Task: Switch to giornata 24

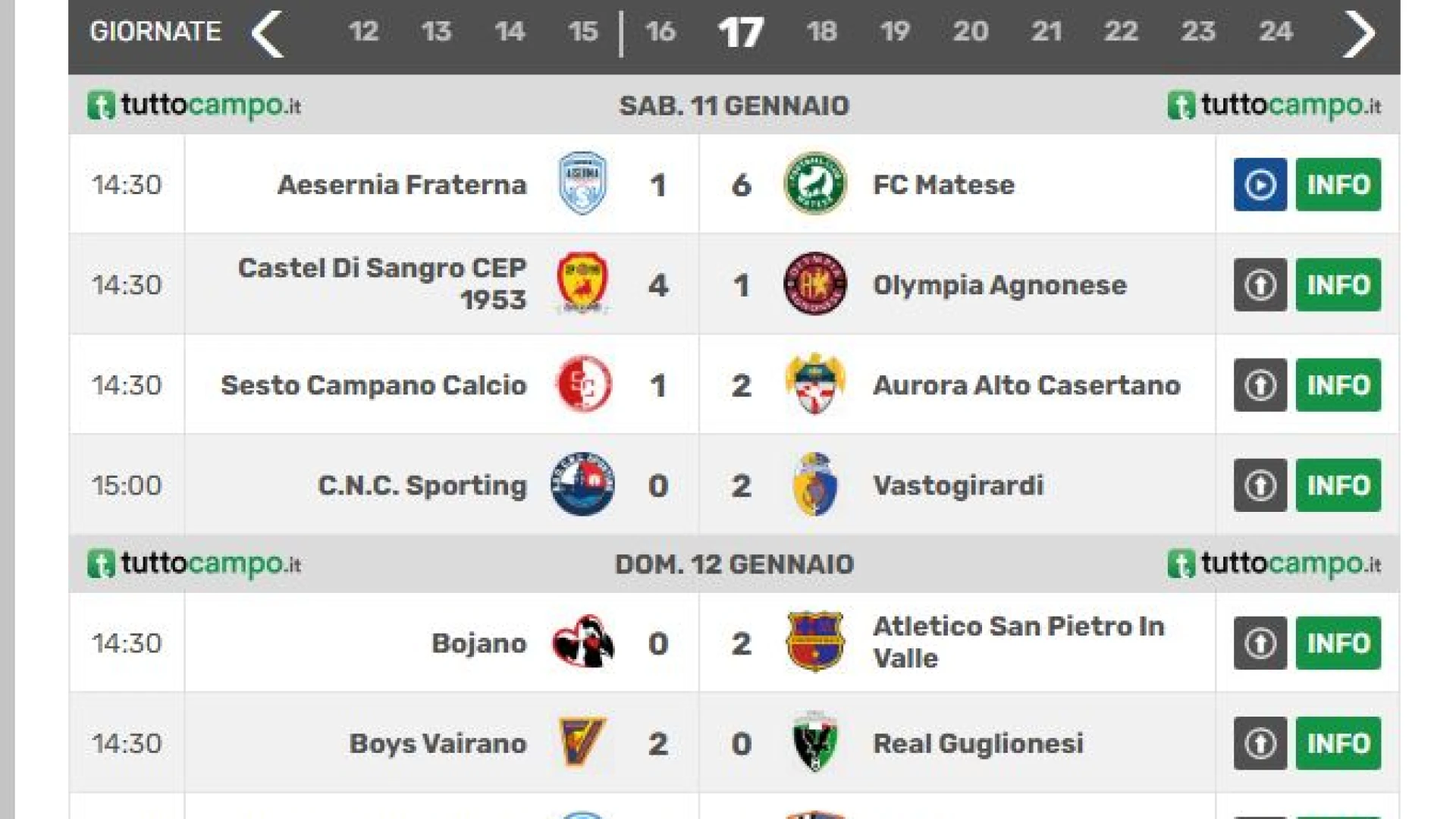Action: click(1276, 31)
